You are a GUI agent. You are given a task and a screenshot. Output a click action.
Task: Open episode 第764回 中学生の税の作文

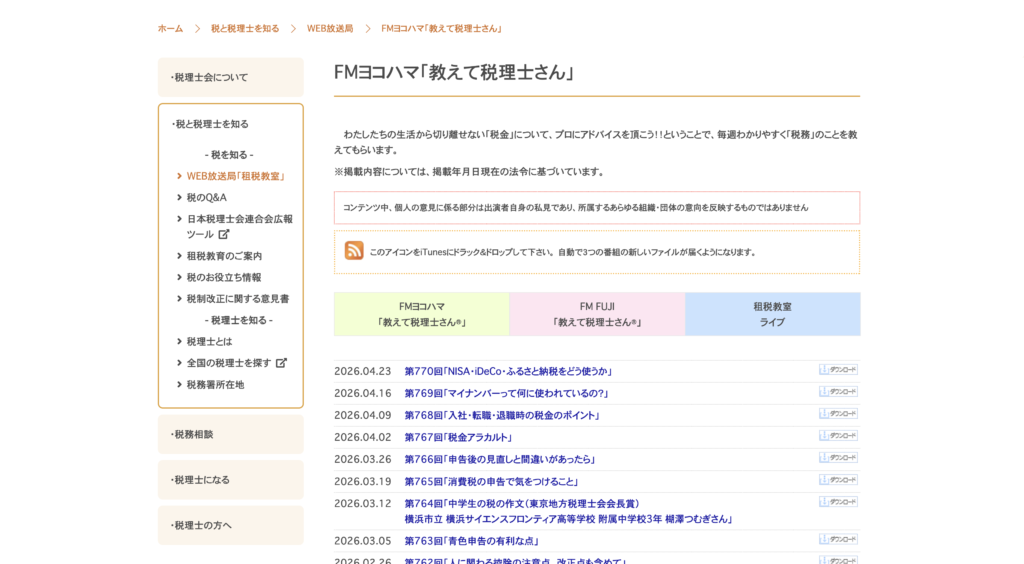(x=569, y=511)
